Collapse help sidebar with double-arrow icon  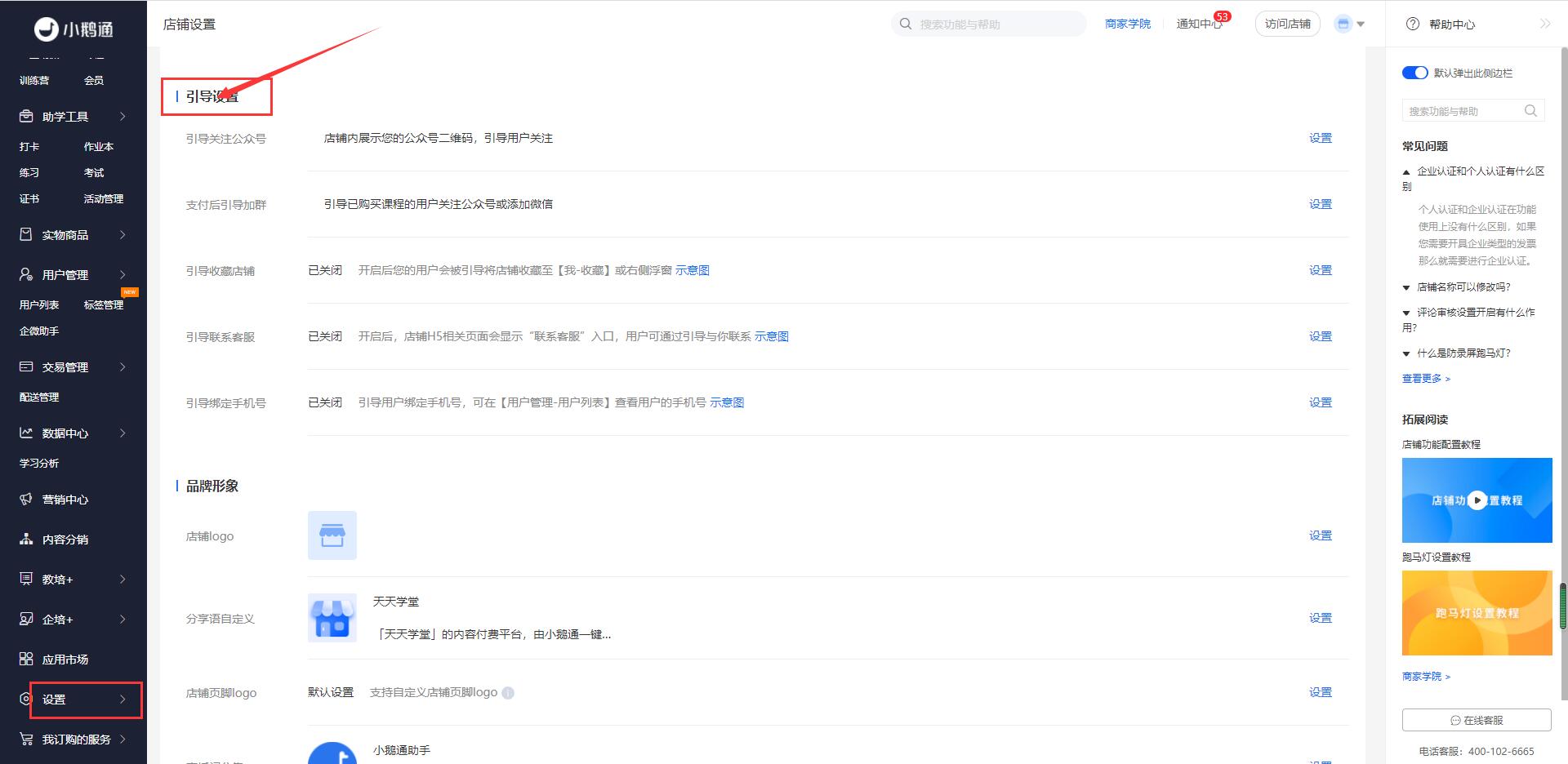[x=1544, y=24]
